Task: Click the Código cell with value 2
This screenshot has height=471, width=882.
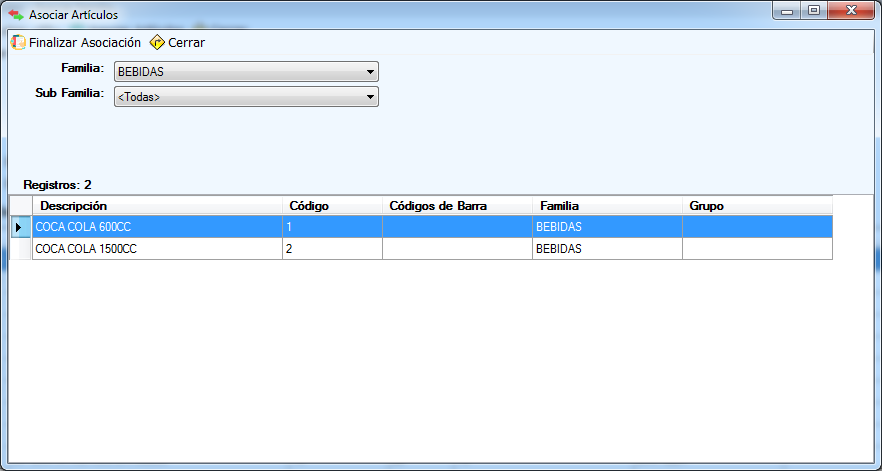Action: [332, 249]
